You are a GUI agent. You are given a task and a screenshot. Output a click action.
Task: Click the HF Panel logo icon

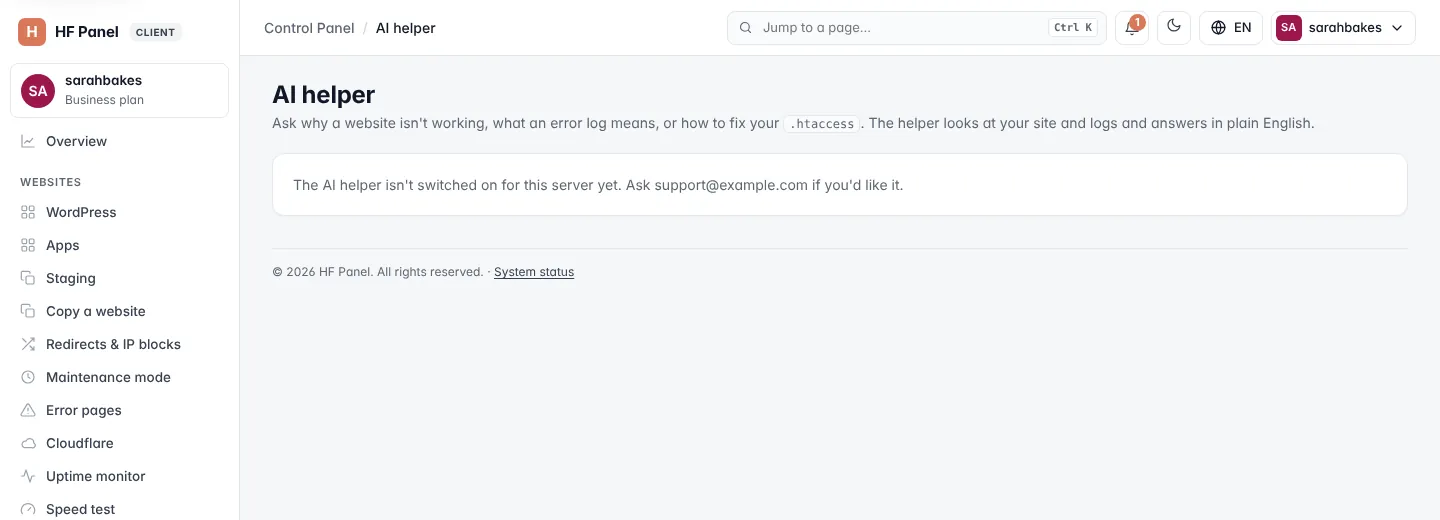[x=32, y=32]
